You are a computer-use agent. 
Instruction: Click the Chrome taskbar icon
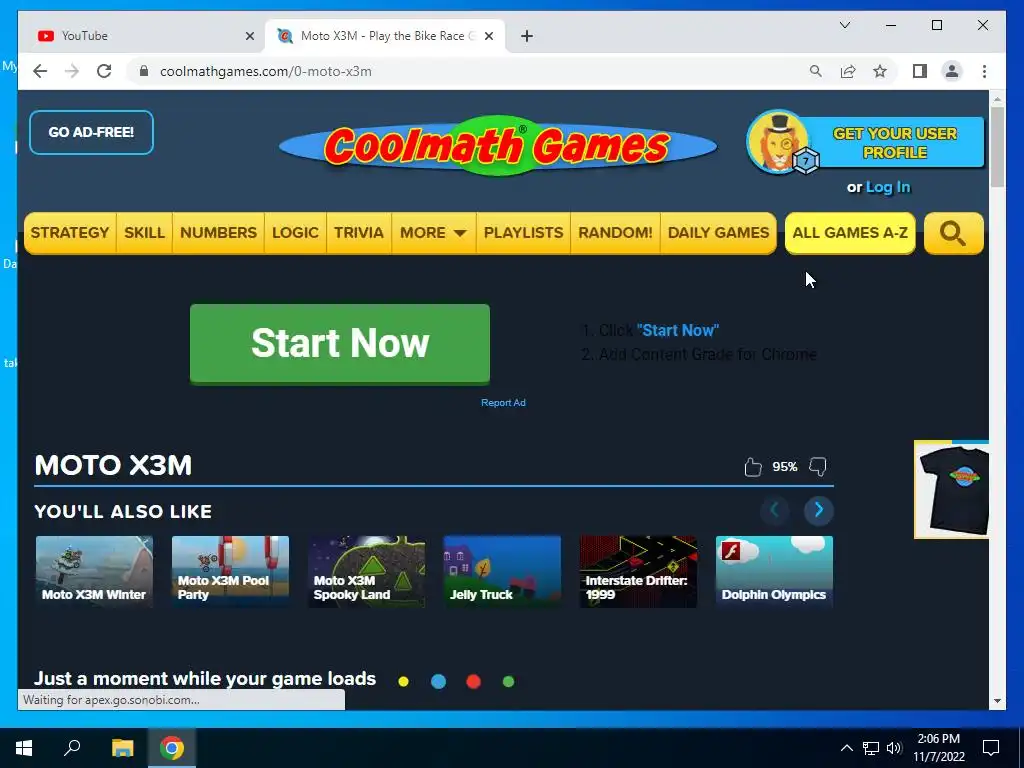tap(172, 748)
